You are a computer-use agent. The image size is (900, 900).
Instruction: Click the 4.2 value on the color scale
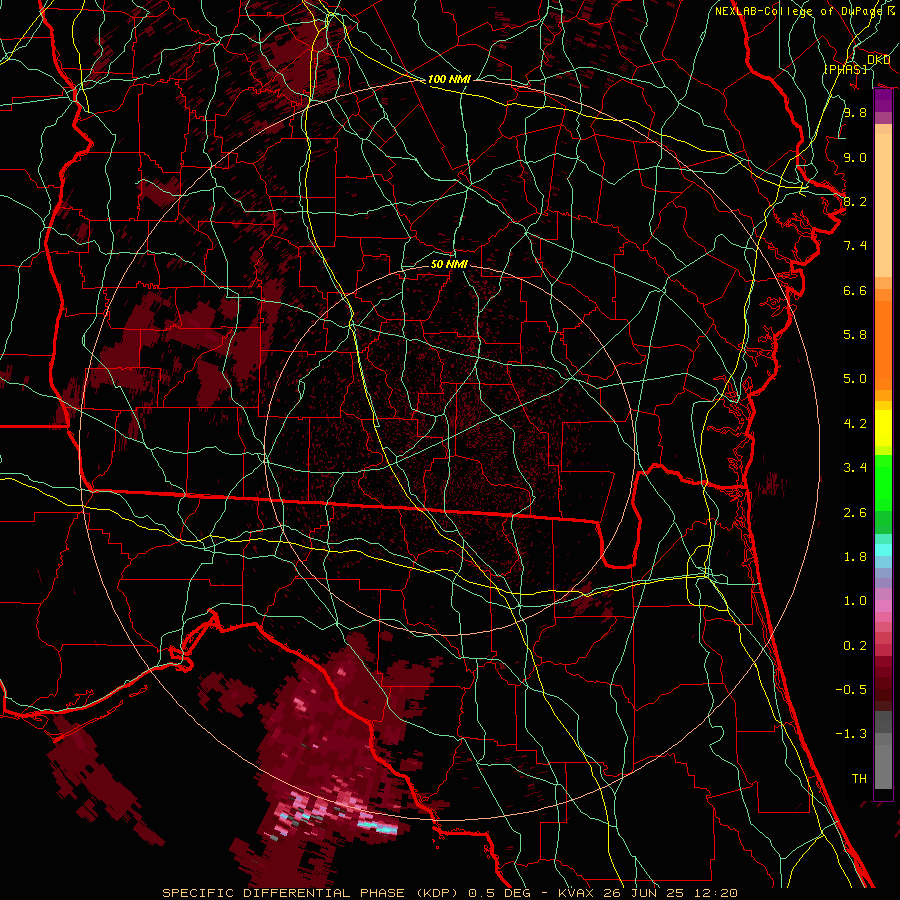[855, 424]
